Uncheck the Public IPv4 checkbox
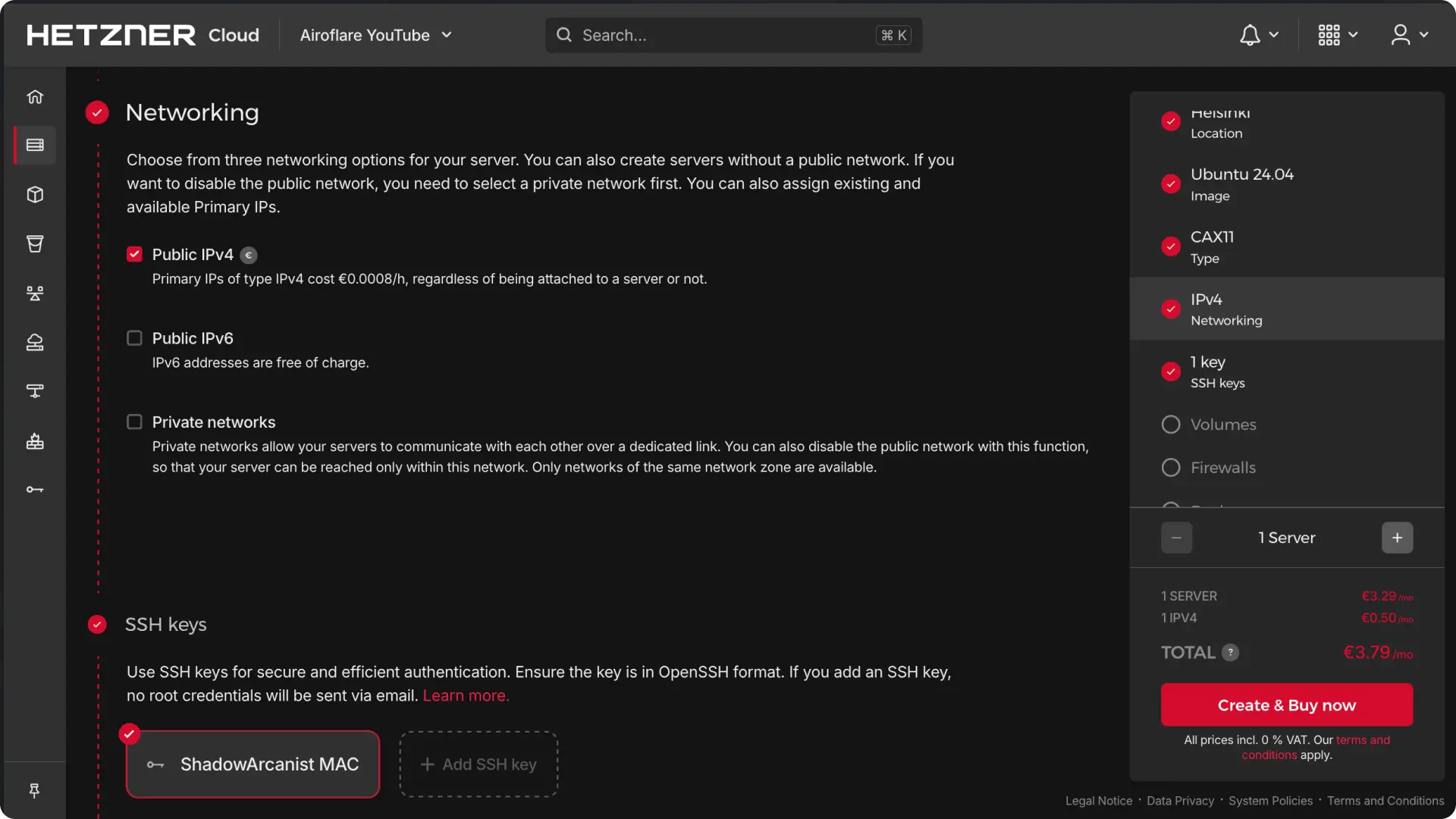Viewport: 1456px width, 819px height. pyautogui.click(x=134, y=255)
